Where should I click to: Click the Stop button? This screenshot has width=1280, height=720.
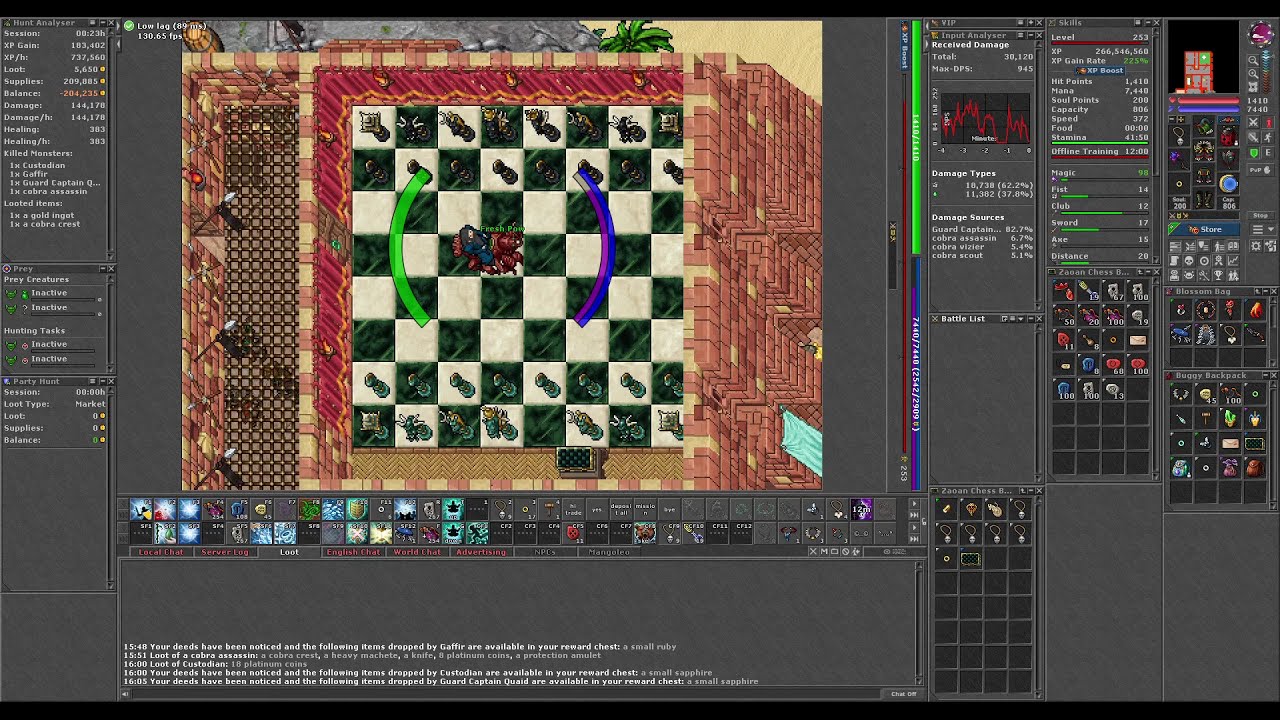[1260, 215]
